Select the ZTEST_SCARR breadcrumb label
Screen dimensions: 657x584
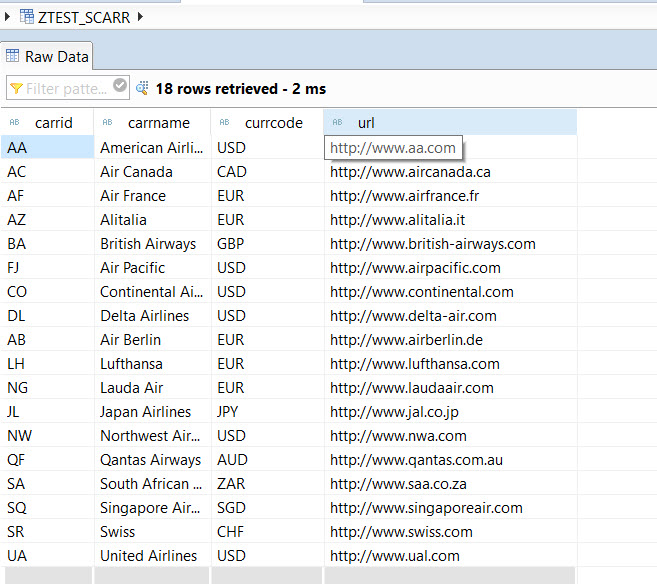point(84,18)
